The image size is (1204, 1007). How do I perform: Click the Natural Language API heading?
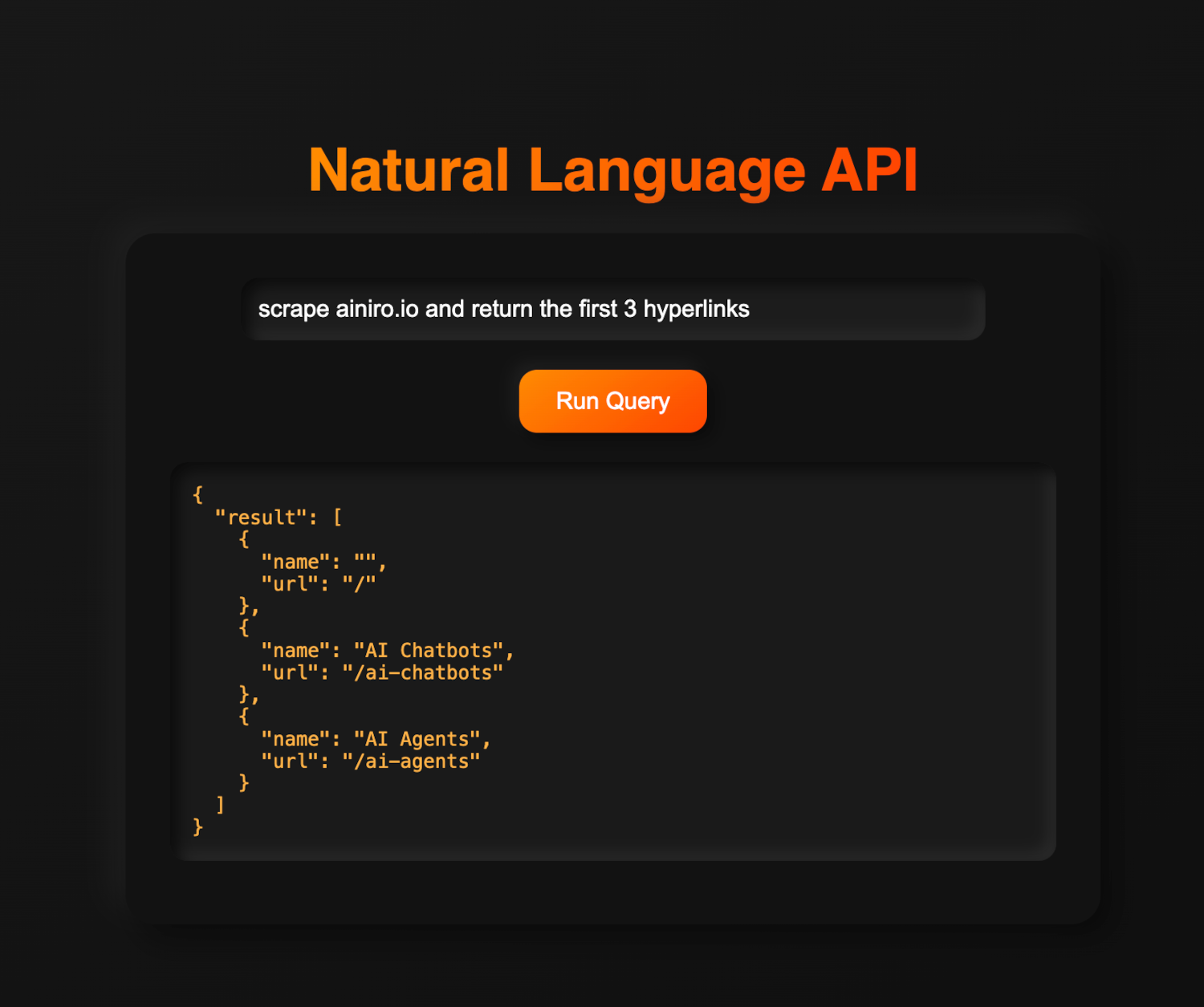click(612, 169)
